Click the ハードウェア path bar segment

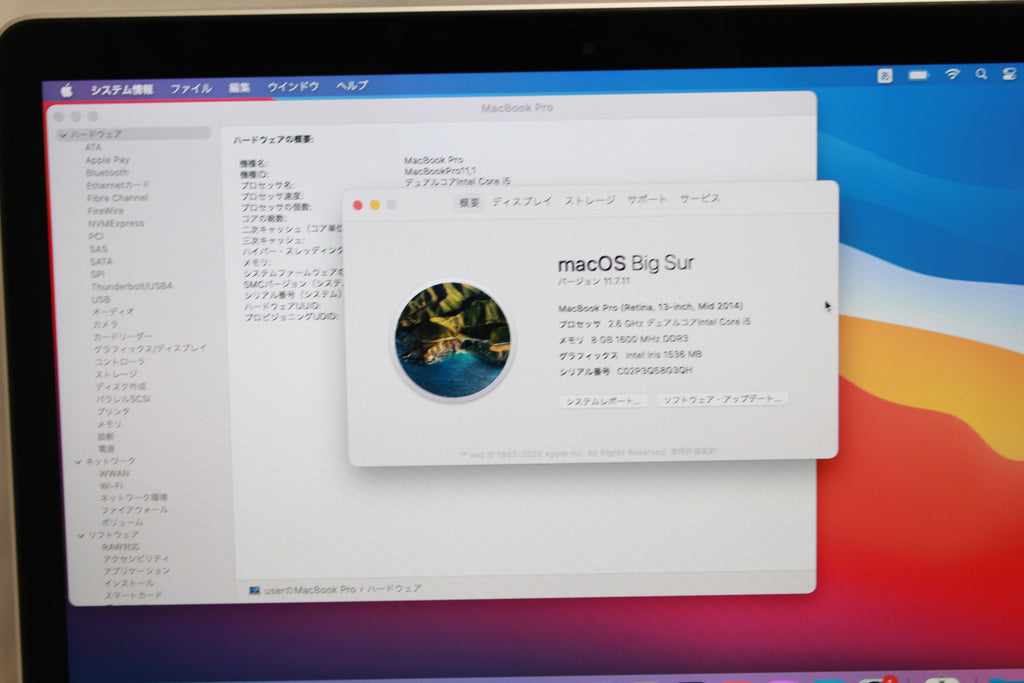[394, 589]
